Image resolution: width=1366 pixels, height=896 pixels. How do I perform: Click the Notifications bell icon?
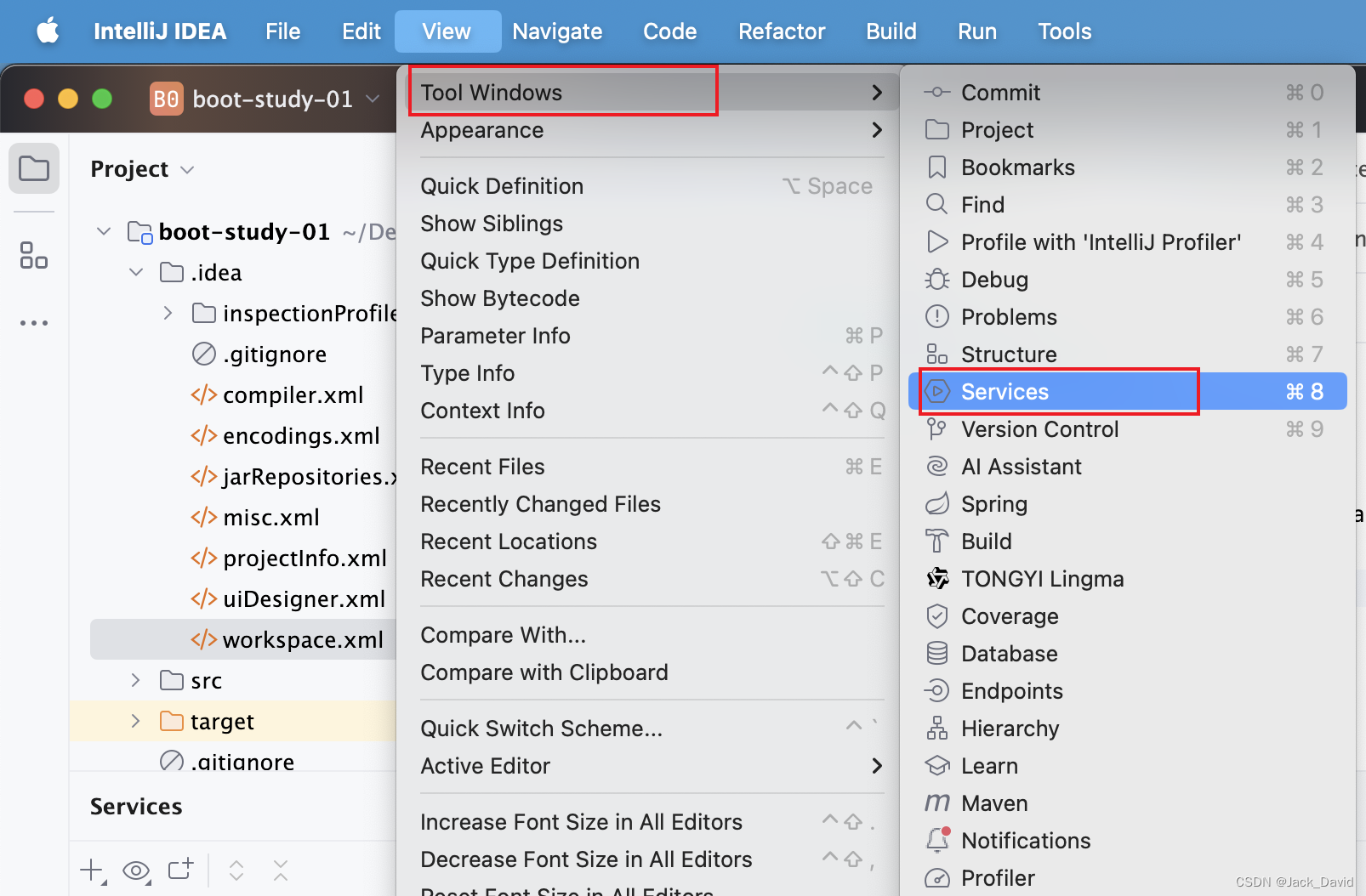point(937,840)
